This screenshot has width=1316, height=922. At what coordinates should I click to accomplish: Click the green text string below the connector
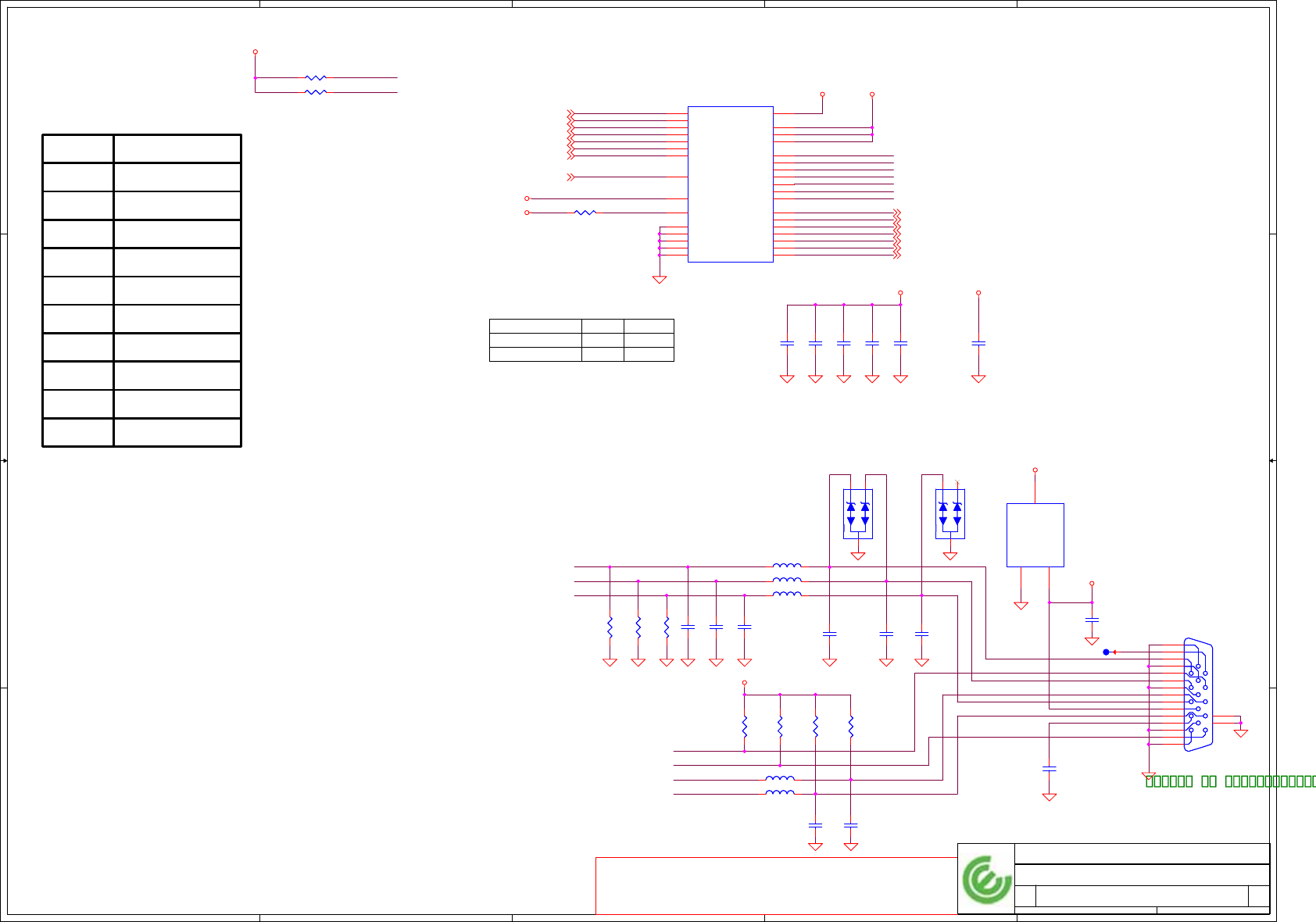point(1230,781)
